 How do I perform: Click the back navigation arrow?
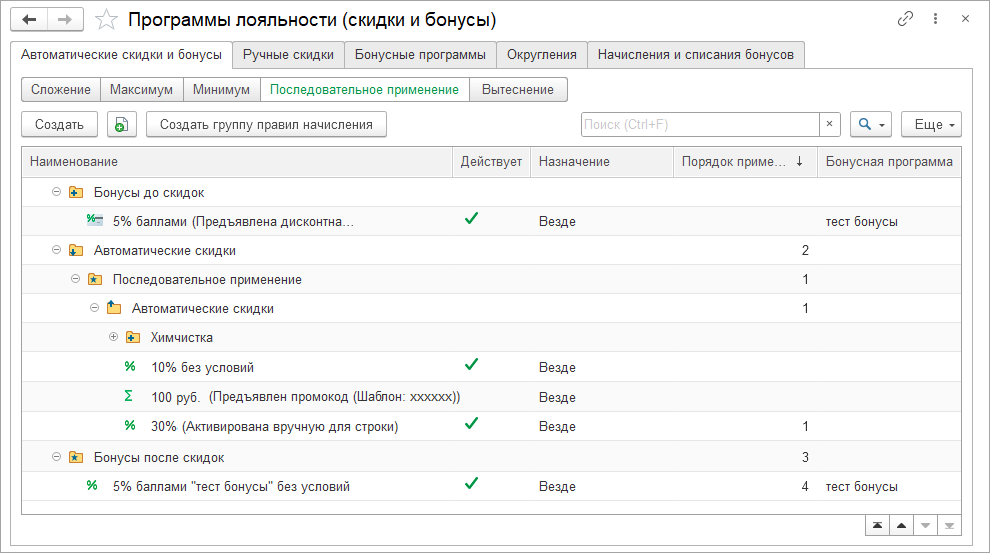29,20
